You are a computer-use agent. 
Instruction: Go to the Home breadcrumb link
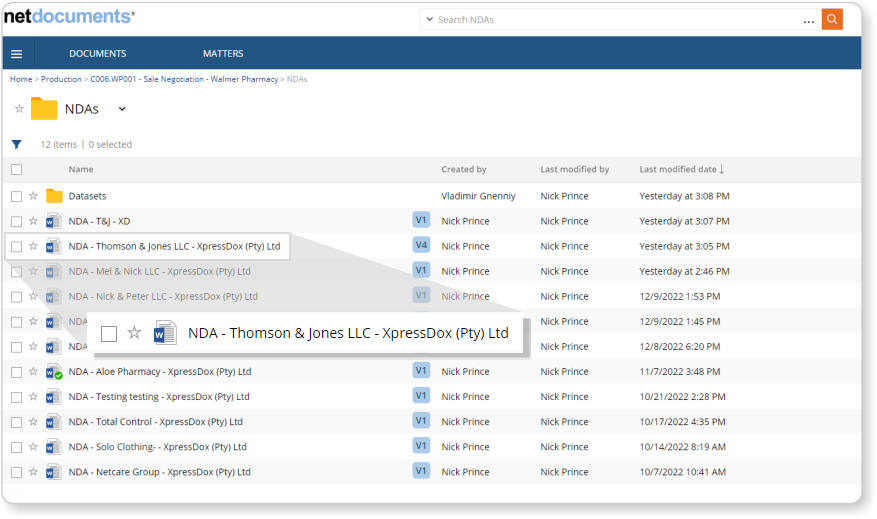click(x=21, y=79)
